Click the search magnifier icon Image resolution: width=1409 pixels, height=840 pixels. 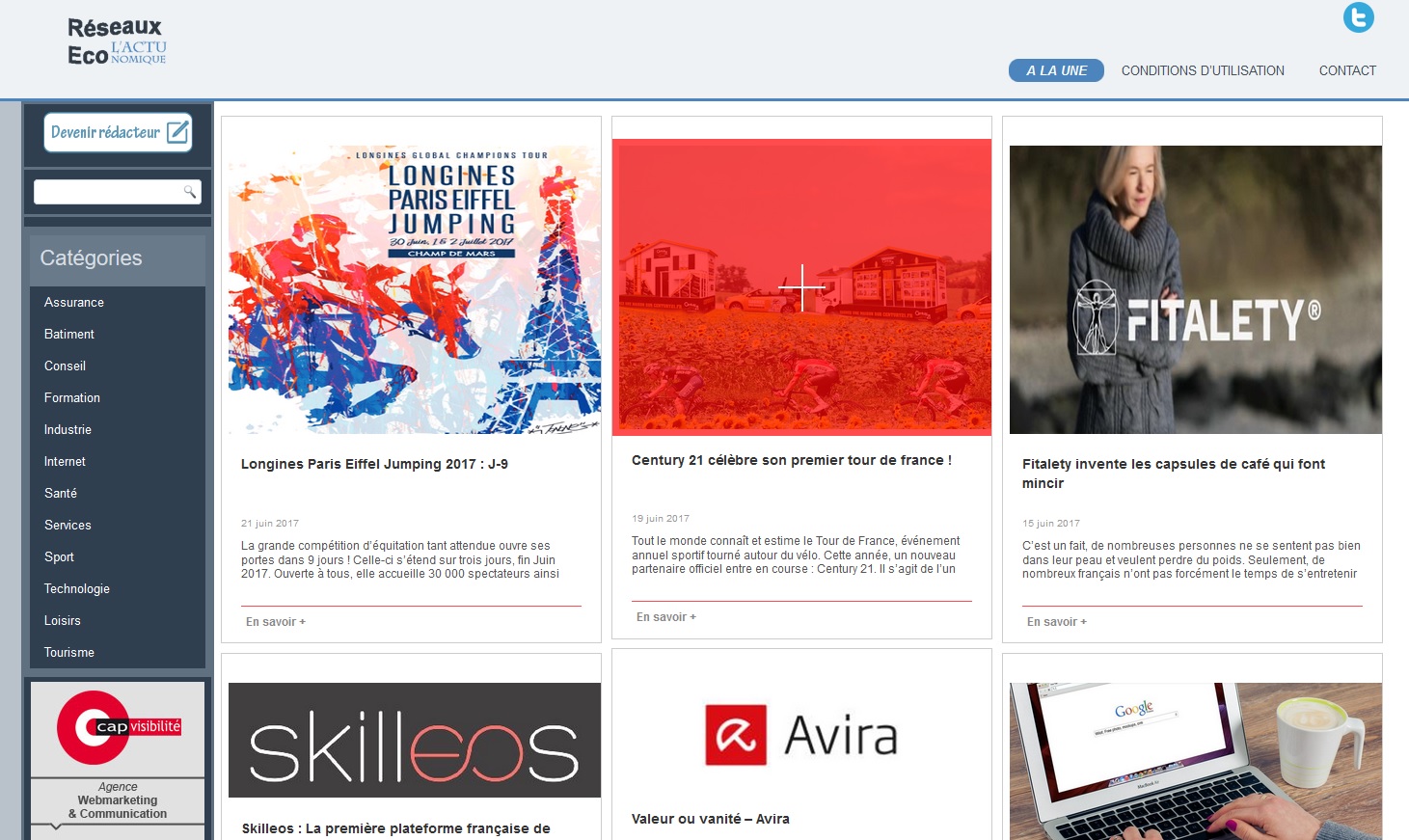pos(189,192)
